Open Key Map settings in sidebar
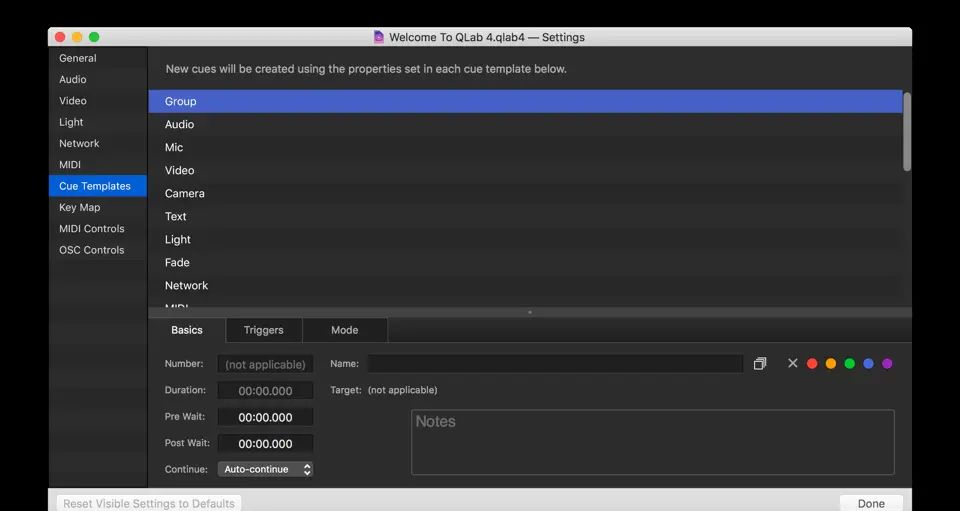This screenshot has height=511, width=960. (x=97, y=207)
